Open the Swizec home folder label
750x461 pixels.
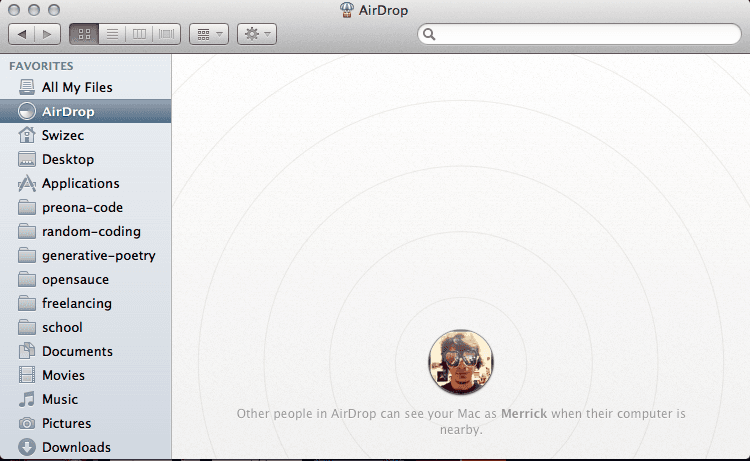tap(63, 135)
